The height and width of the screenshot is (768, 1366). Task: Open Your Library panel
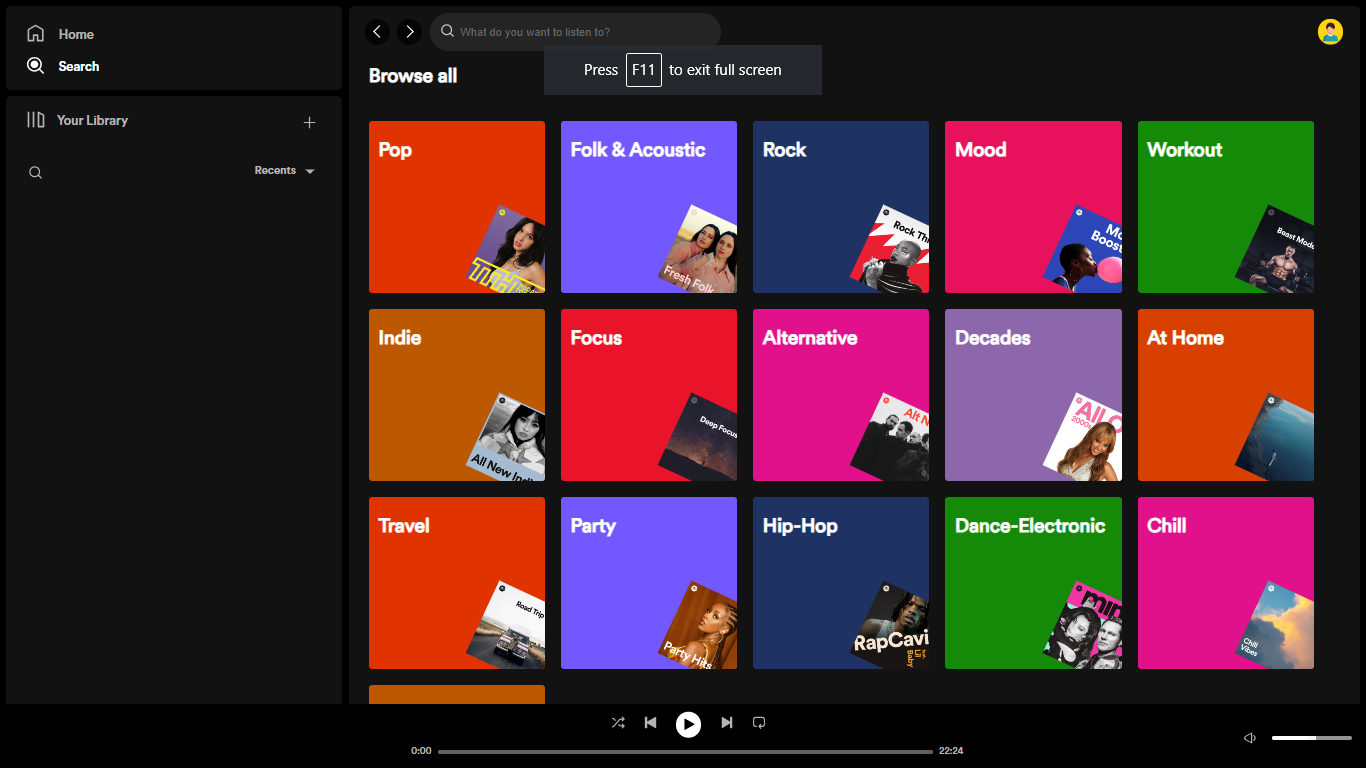tap(90, 120)
